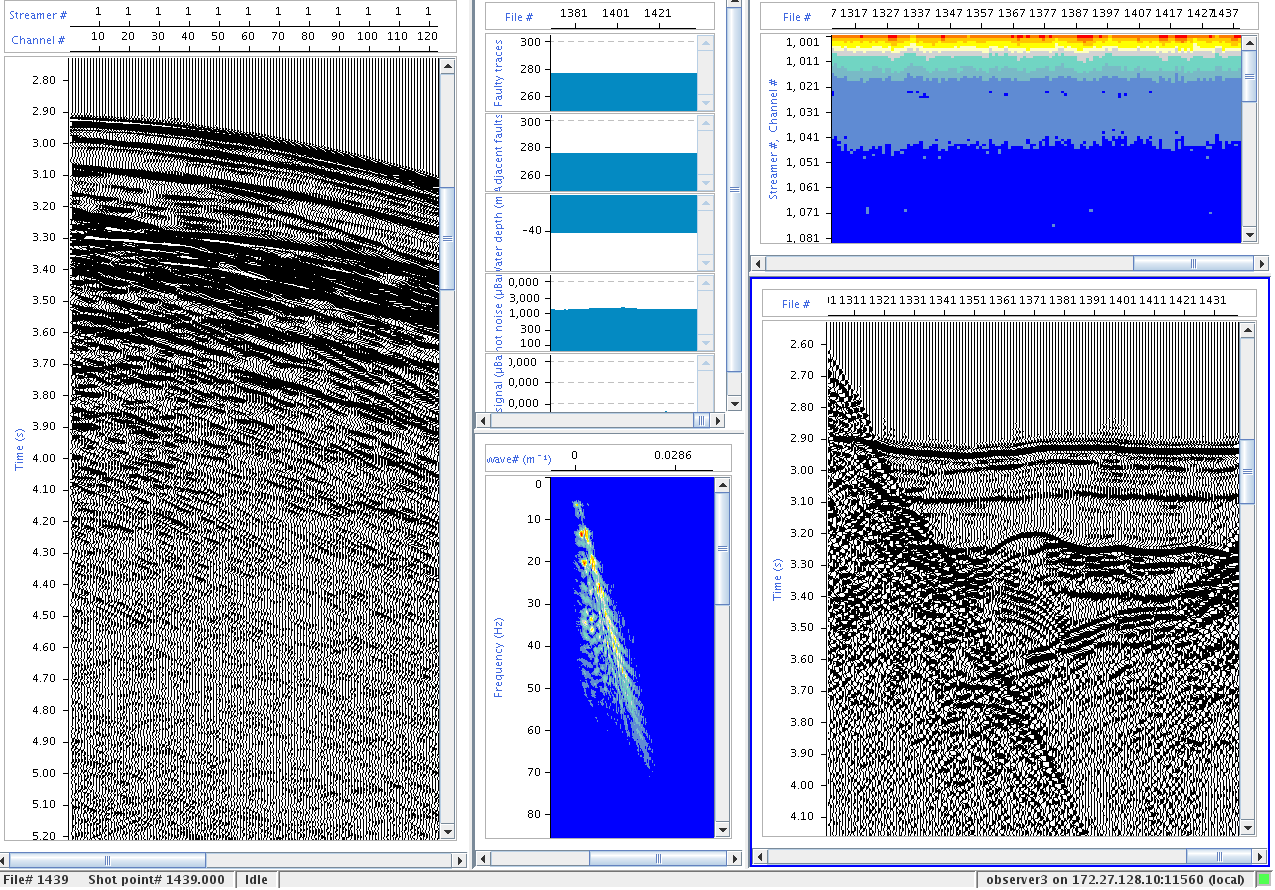The image size is (1275, 890).
Task: Click right arrow of channel heatmap horizontal scrollbar
Action: click(x=1262, y=263)
